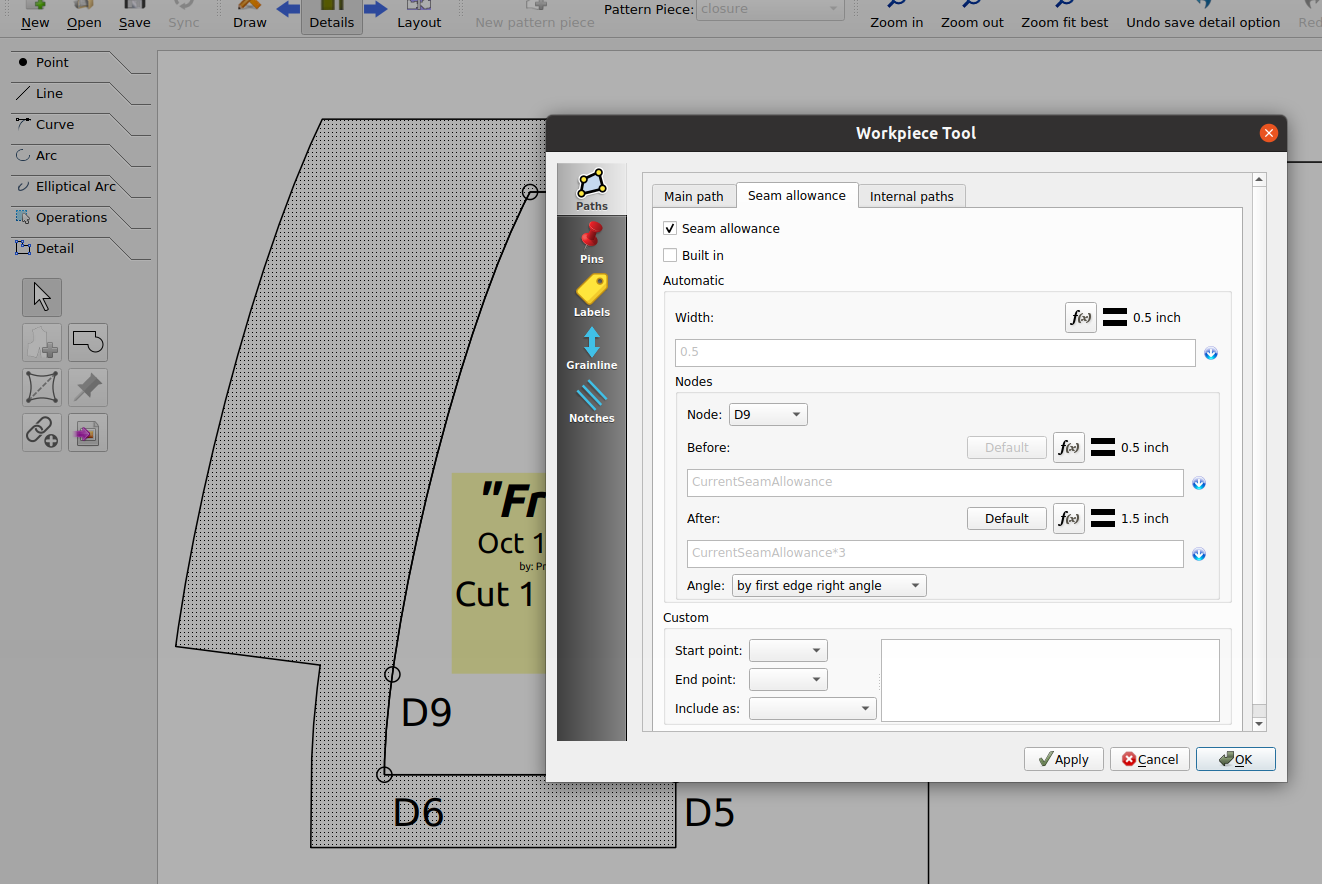
Task: Click the formula button next to Width
Action: tap(1081, 318)
